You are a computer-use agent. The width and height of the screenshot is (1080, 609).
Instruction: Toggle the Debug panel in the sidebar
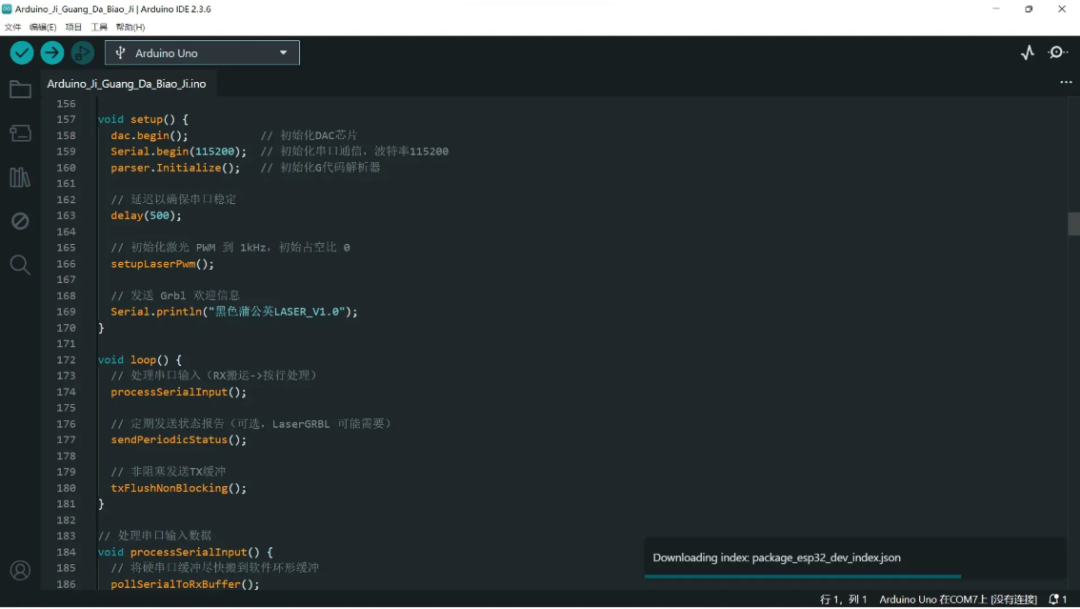click(x=20, y=221)
